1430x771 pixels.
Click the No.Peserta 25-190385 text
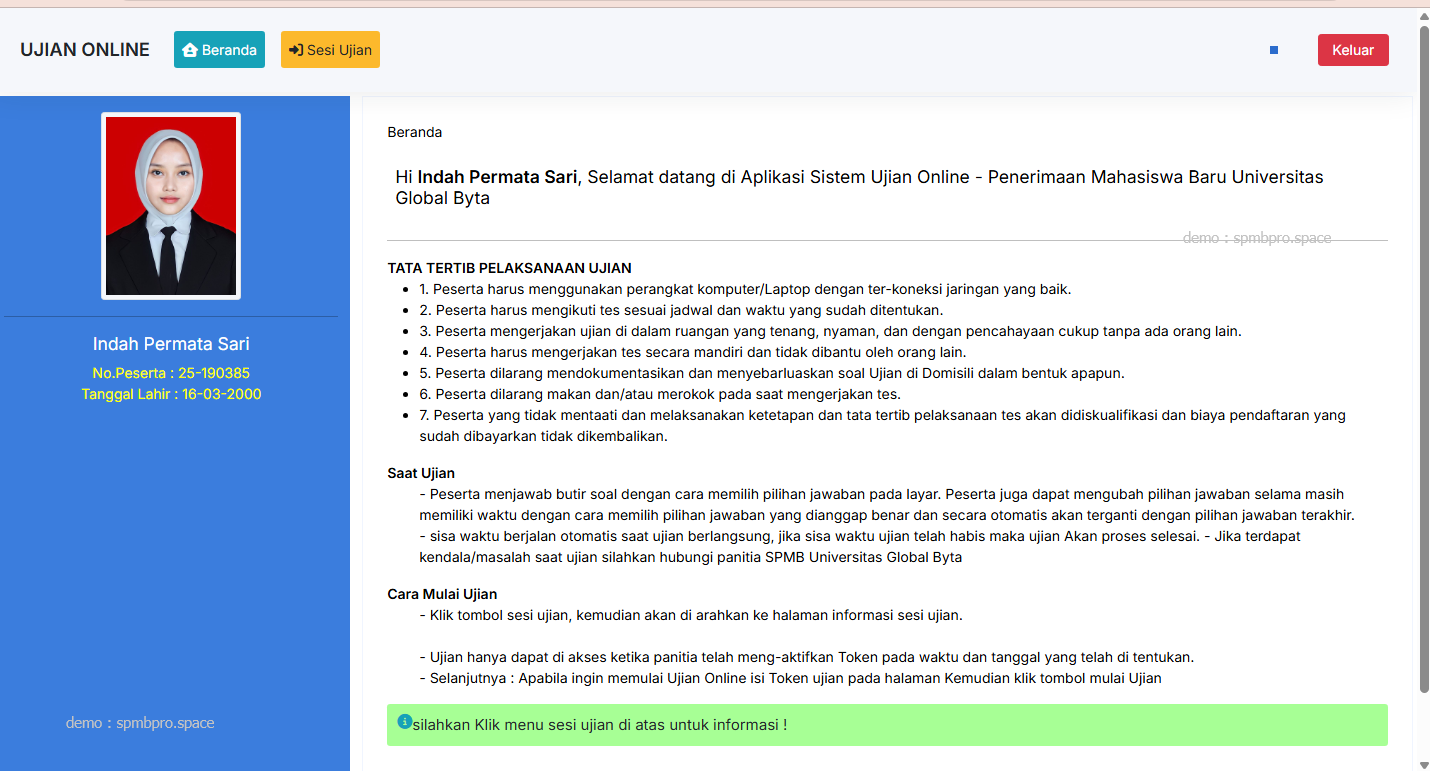pos(171,373)
